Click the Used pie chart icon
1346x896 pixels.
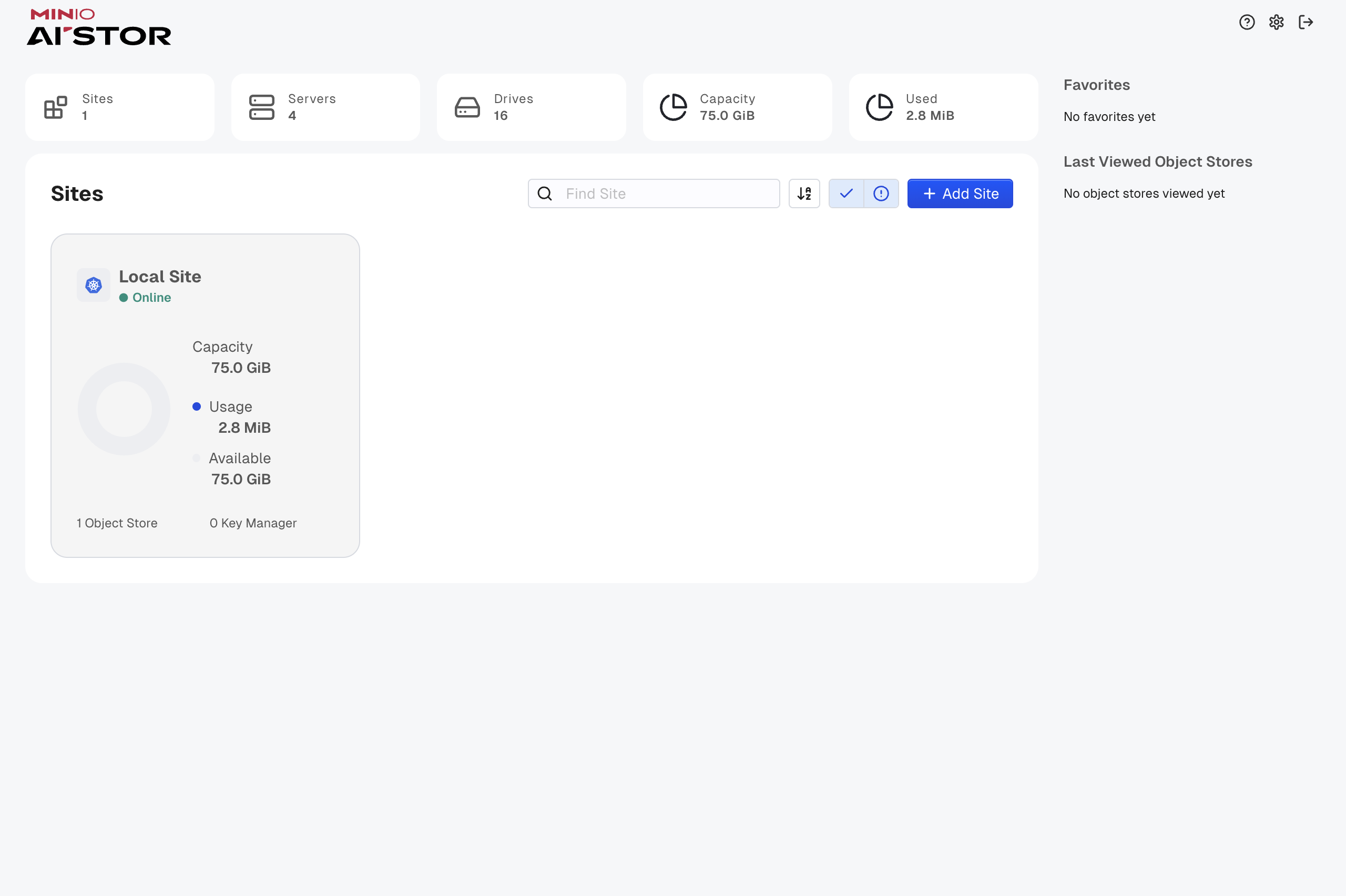click(x=879, y=107)
